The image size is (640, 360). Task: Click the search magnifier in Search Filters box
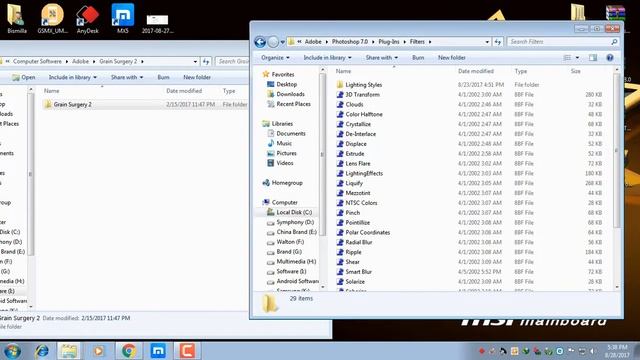(613, 42)
